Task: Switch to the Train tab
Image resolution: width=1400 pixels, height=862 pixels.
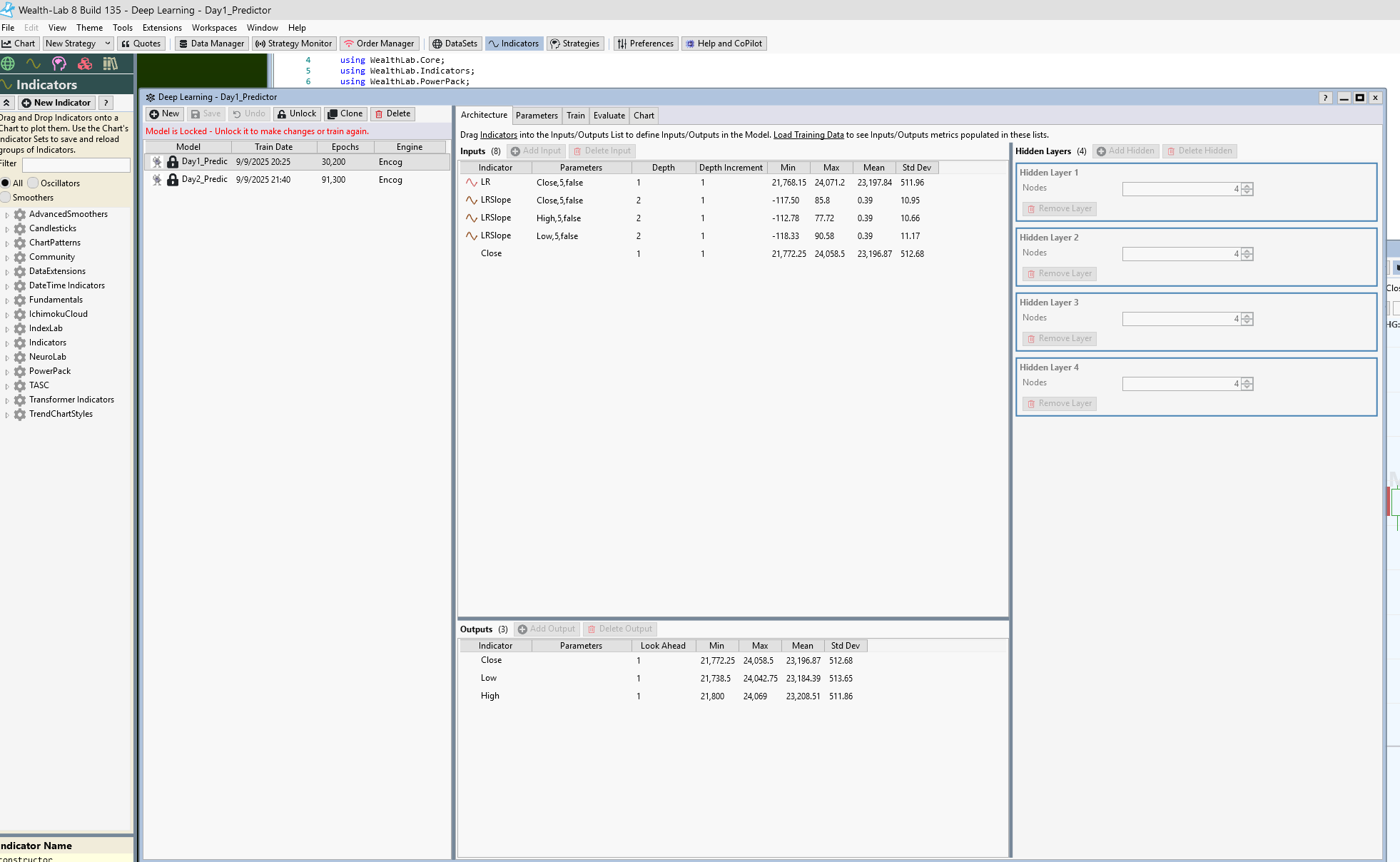Action: 575,116
